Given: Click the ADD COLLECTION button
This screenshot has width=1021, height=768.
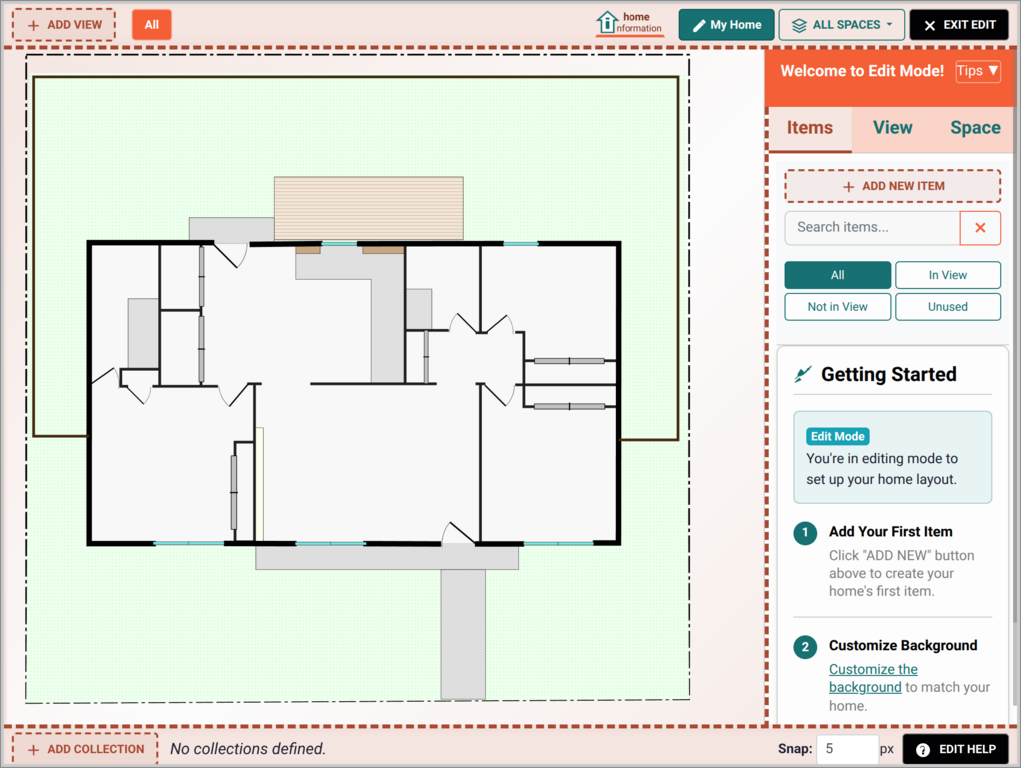Looking at the screenshot, I should click(85, 749).
